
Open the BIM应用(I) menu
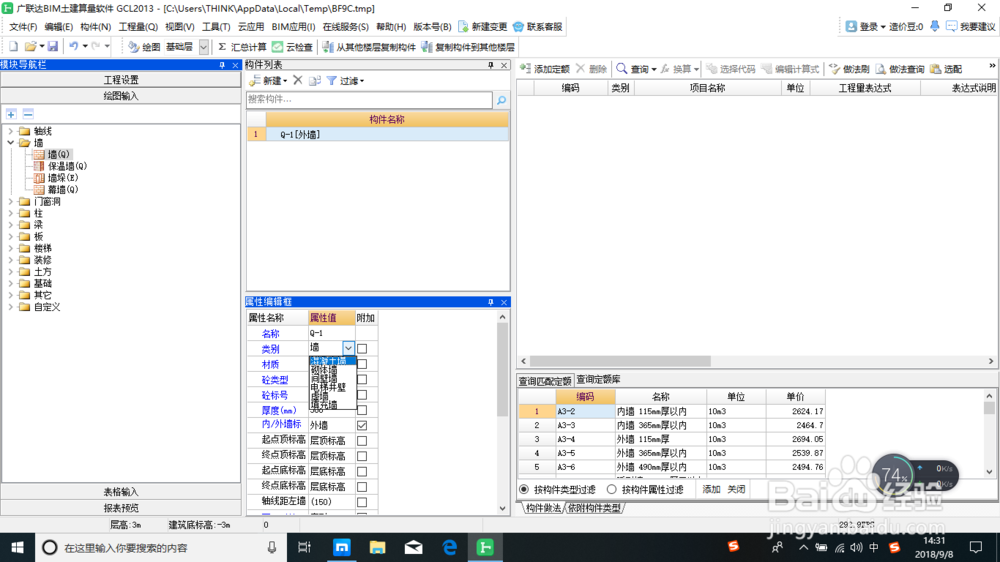pyautogui.click(x=293, y=27)
